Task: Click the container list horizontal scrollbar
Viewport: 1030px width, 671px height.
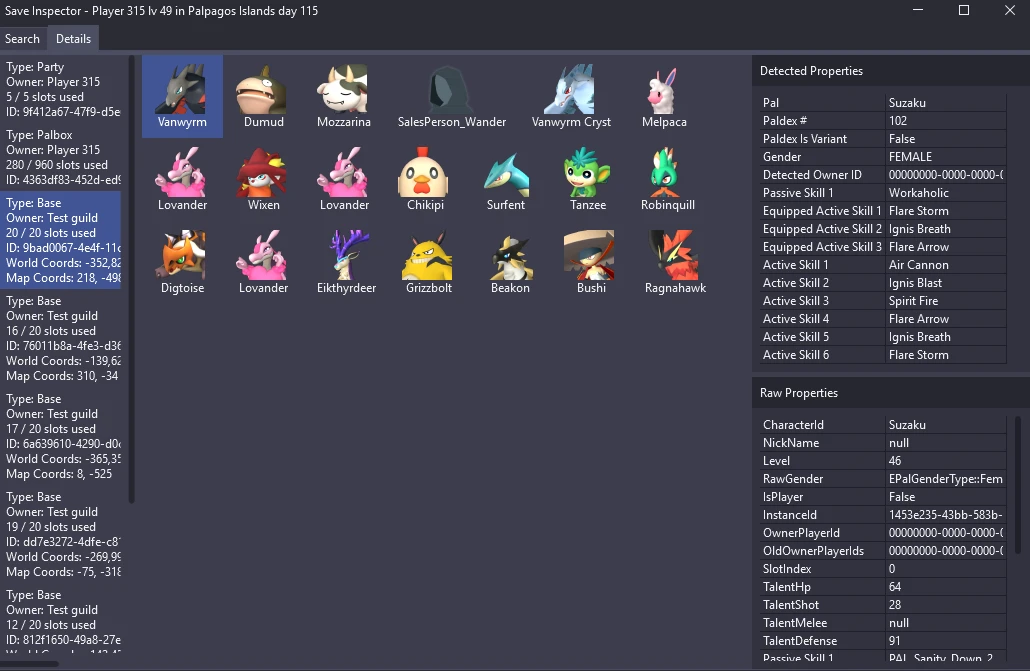Action: click(x=29, y=664)
